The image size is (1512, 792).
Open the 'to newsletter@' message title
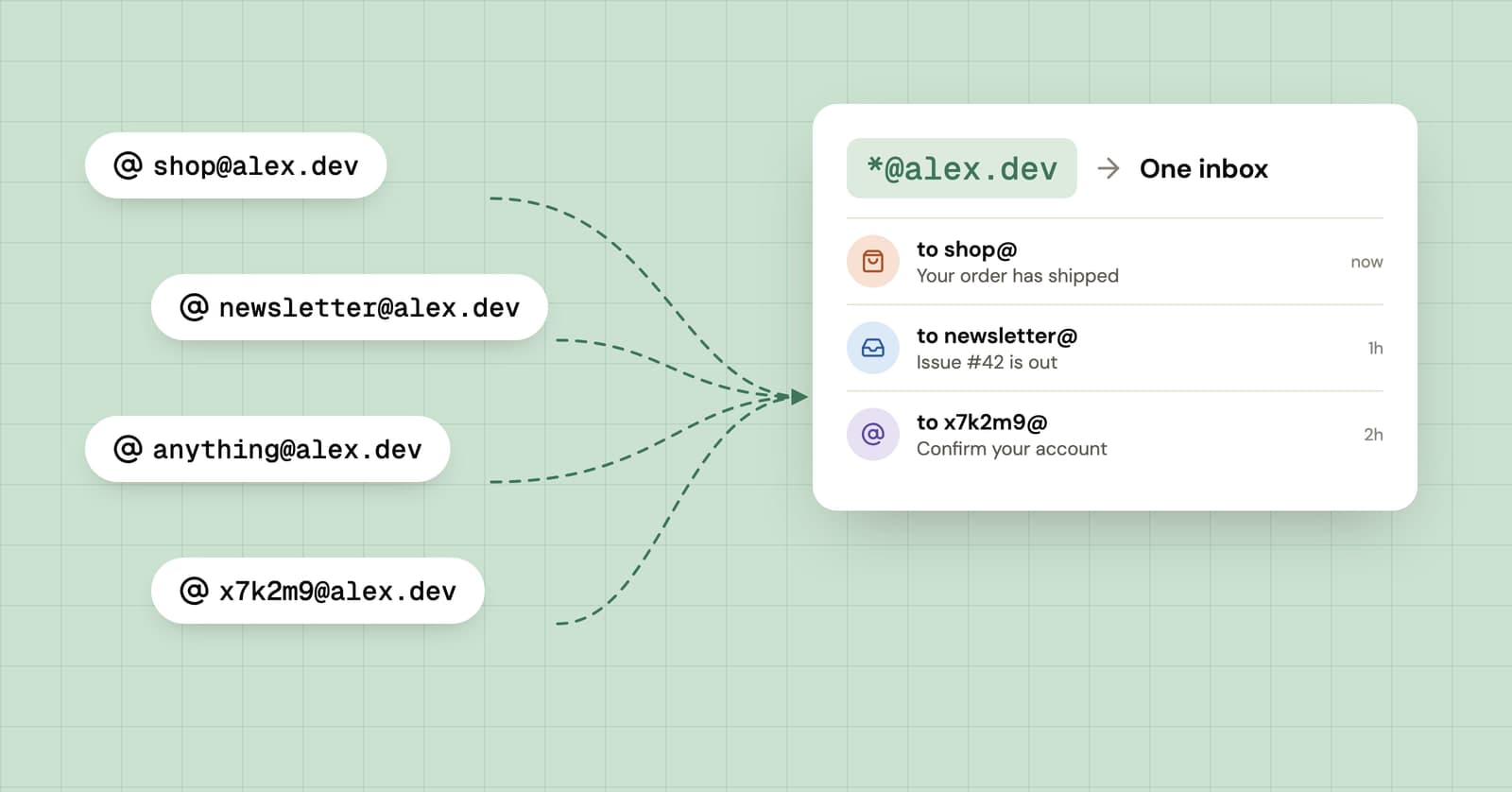(x=997, y=336)
